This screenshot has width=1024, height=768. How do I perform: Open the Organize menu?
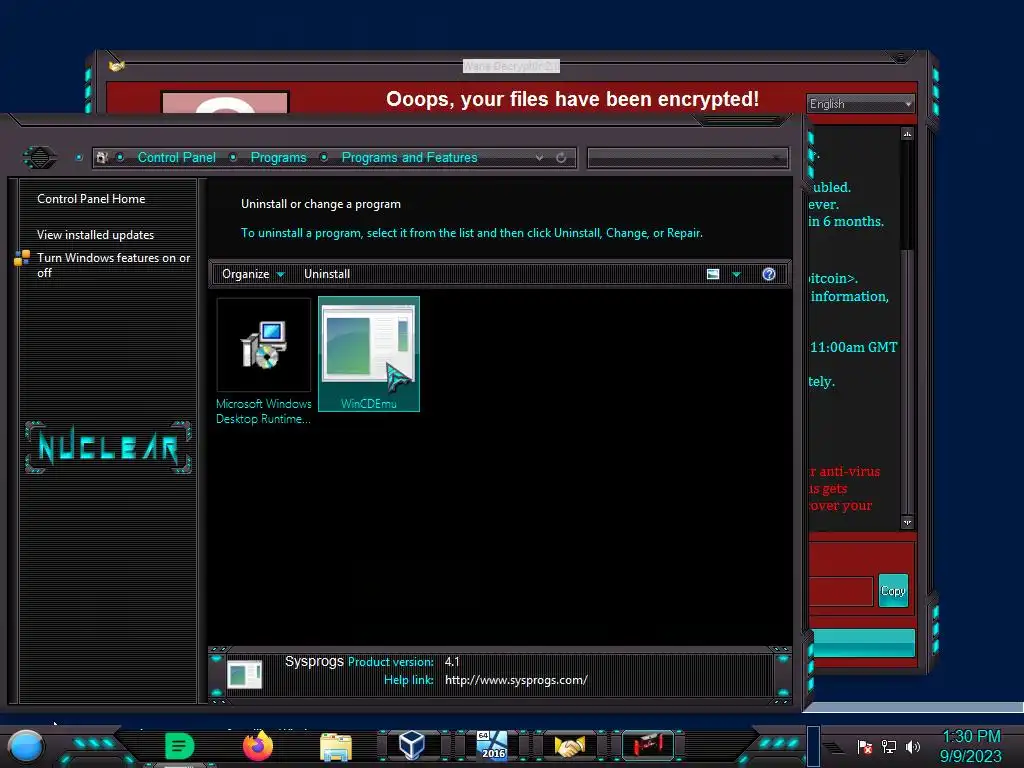pos(253,274)
